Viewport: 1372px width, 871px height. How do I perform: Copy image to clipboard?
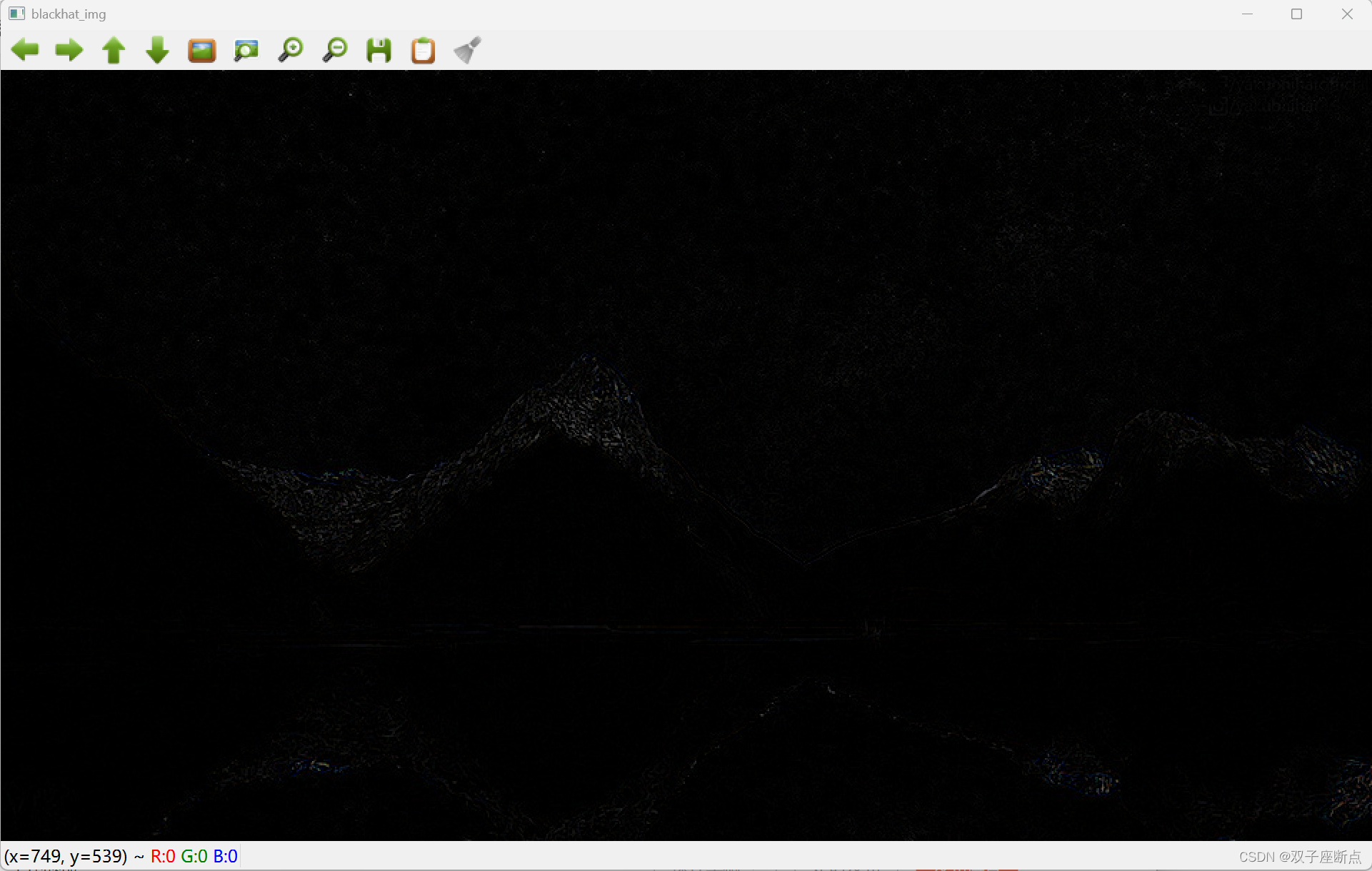pos(423,50)
